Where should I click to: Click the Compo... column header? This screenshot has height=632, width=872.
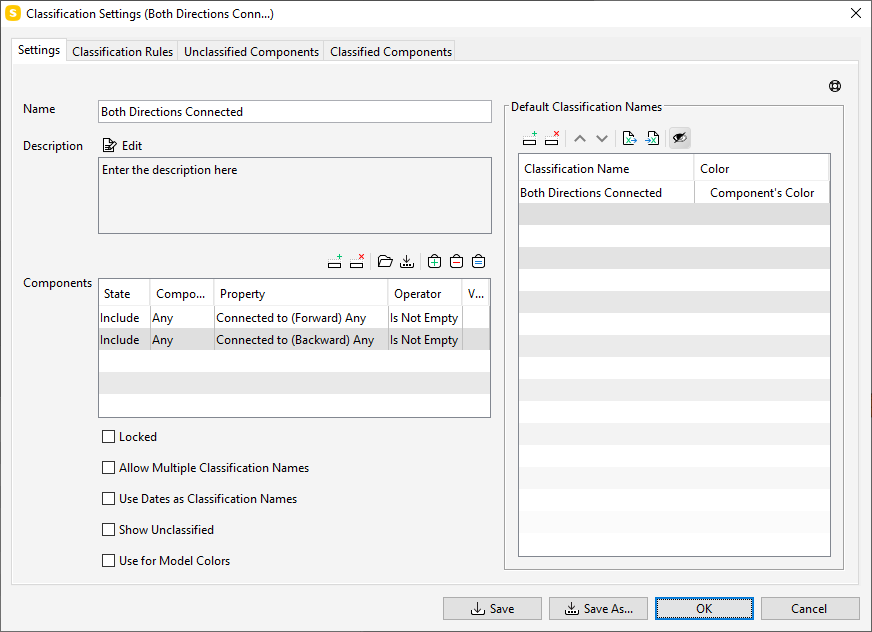pos(182,293)
